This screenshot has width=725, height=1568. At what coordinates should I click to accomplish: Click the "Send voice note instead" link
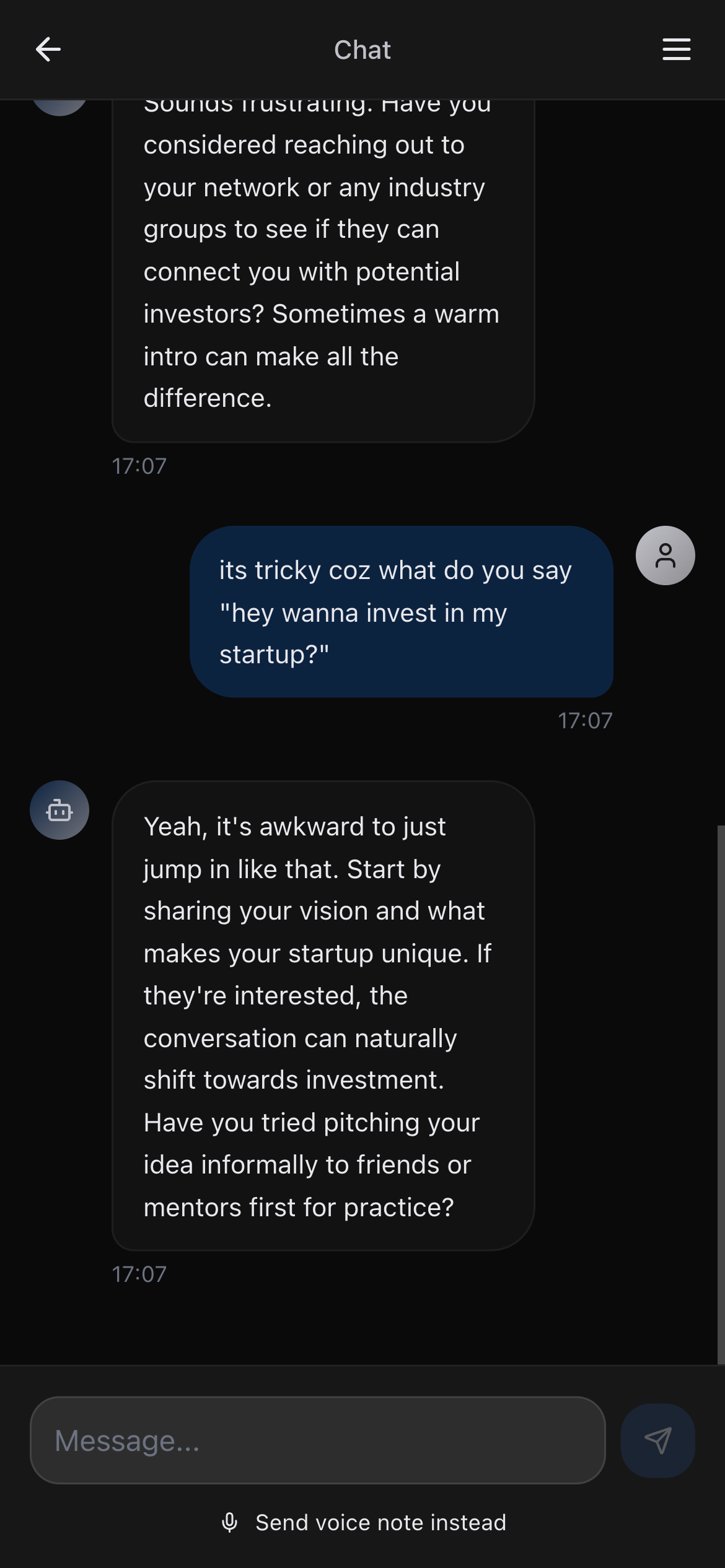[x=380, y=1522]
